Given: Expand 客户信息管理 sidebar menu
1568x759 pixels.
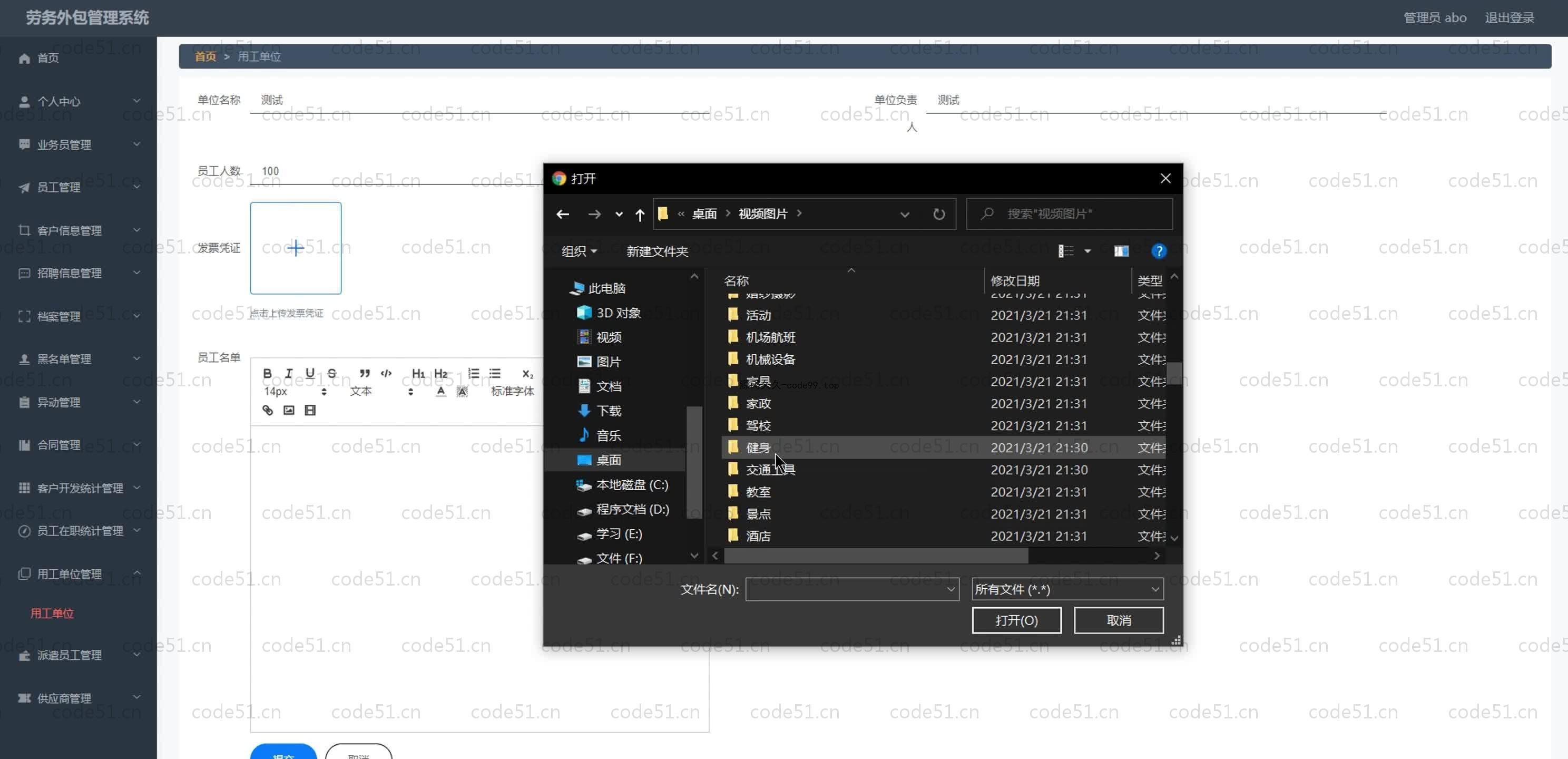Looking at the screenshot, I should (79, 230).
